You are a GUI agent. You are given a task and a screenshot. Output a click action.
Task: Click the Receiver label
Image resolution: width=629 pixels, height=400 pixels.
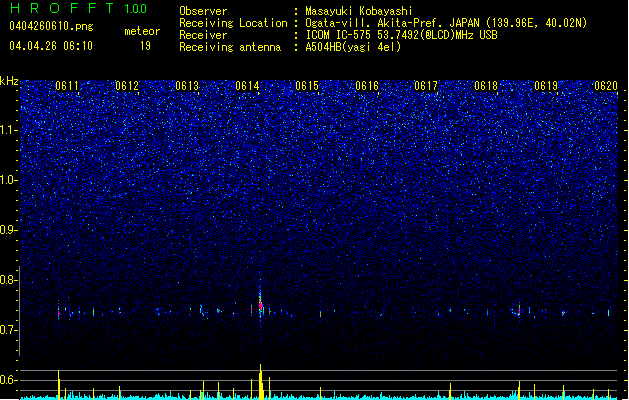(203, 35)
